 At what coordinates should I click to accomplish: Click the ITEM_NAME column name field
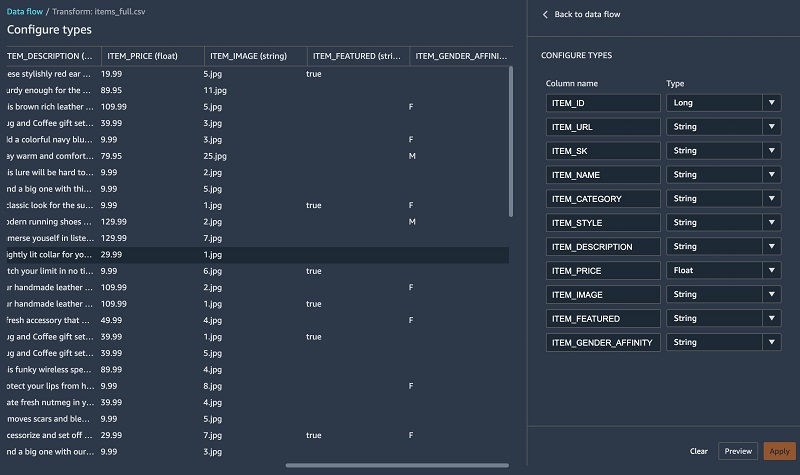tap(603, 175)
